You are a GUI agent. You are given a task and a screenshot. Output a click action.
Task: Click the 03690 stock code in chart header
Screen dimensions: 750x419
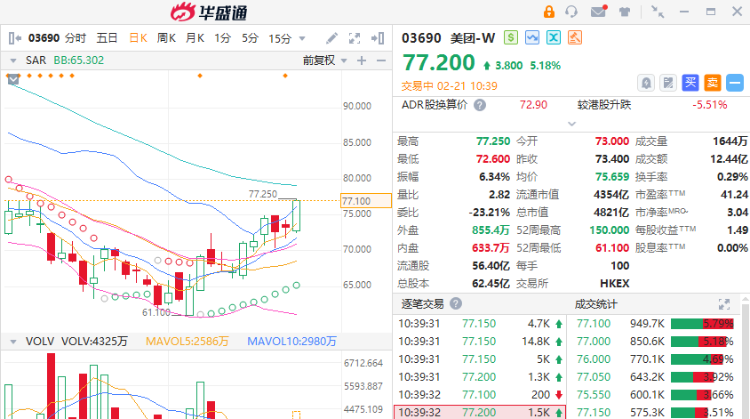point(44,38)
